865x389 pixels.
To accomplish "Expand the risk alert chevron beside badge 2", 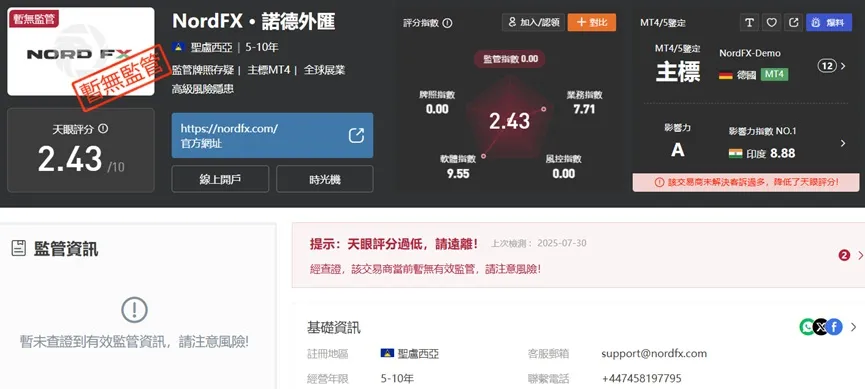I will (860, 255).
